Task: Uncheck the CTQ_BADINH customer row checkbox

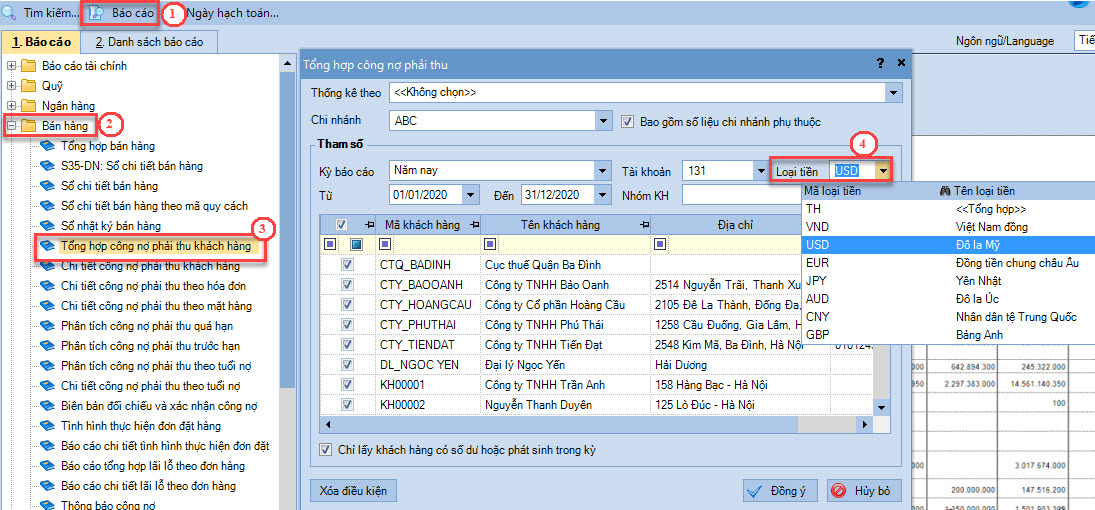Action: (x=347, y=265)
